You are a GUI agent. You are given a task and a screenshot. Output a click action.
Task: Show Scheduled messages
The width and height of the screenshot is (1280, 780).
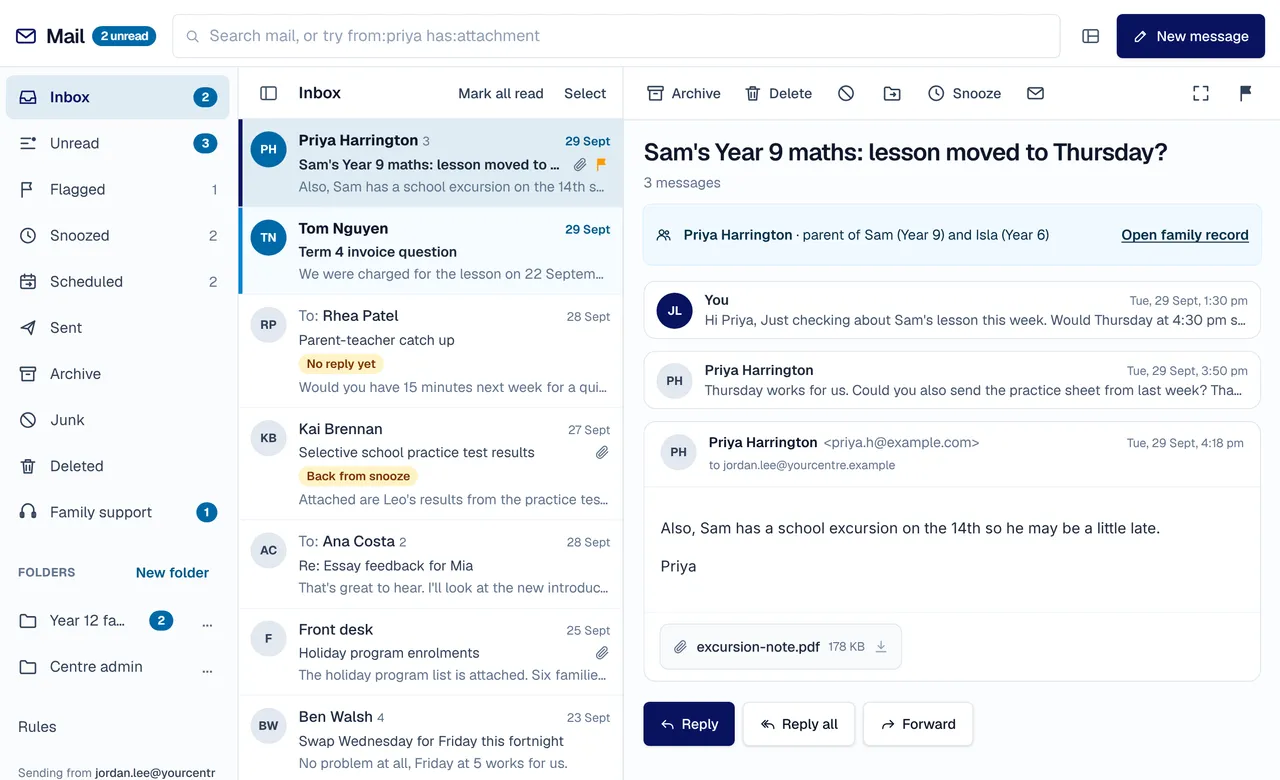[118, 281]
